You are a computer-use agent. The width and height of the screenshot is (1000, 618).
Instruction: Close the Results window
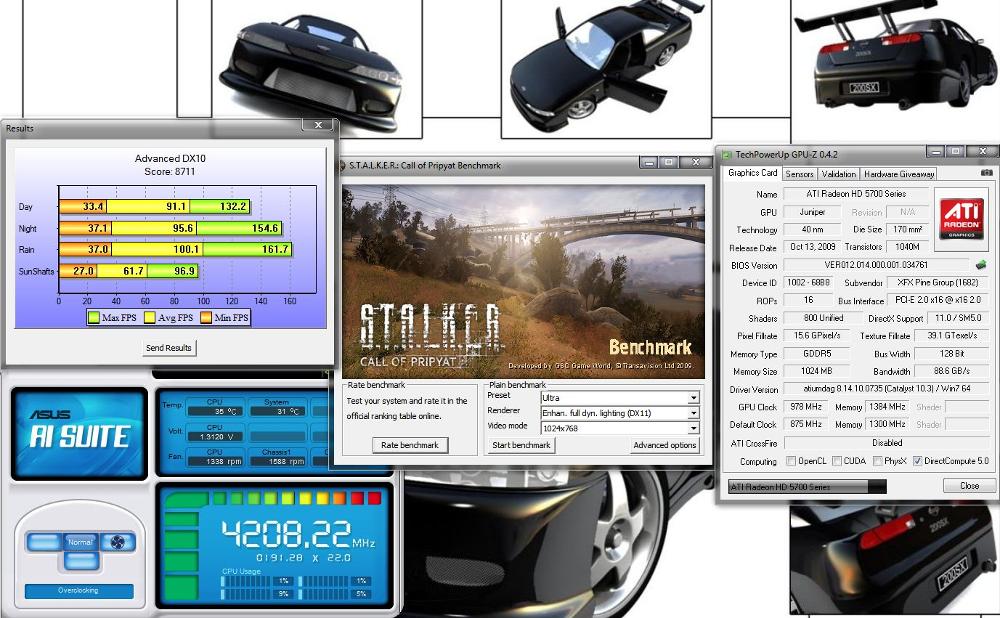(x=318, y=125)
